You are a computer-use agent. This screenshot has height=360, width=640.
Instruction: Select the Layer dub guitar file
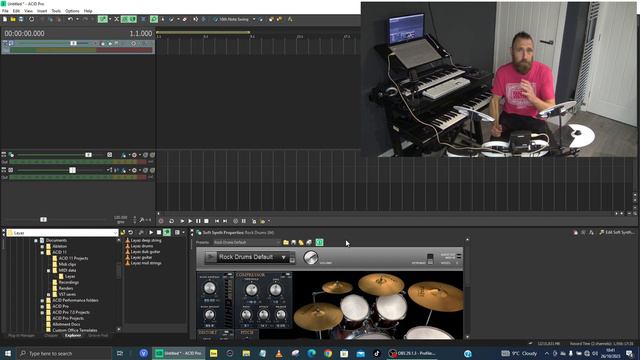(x=145, y=252)
